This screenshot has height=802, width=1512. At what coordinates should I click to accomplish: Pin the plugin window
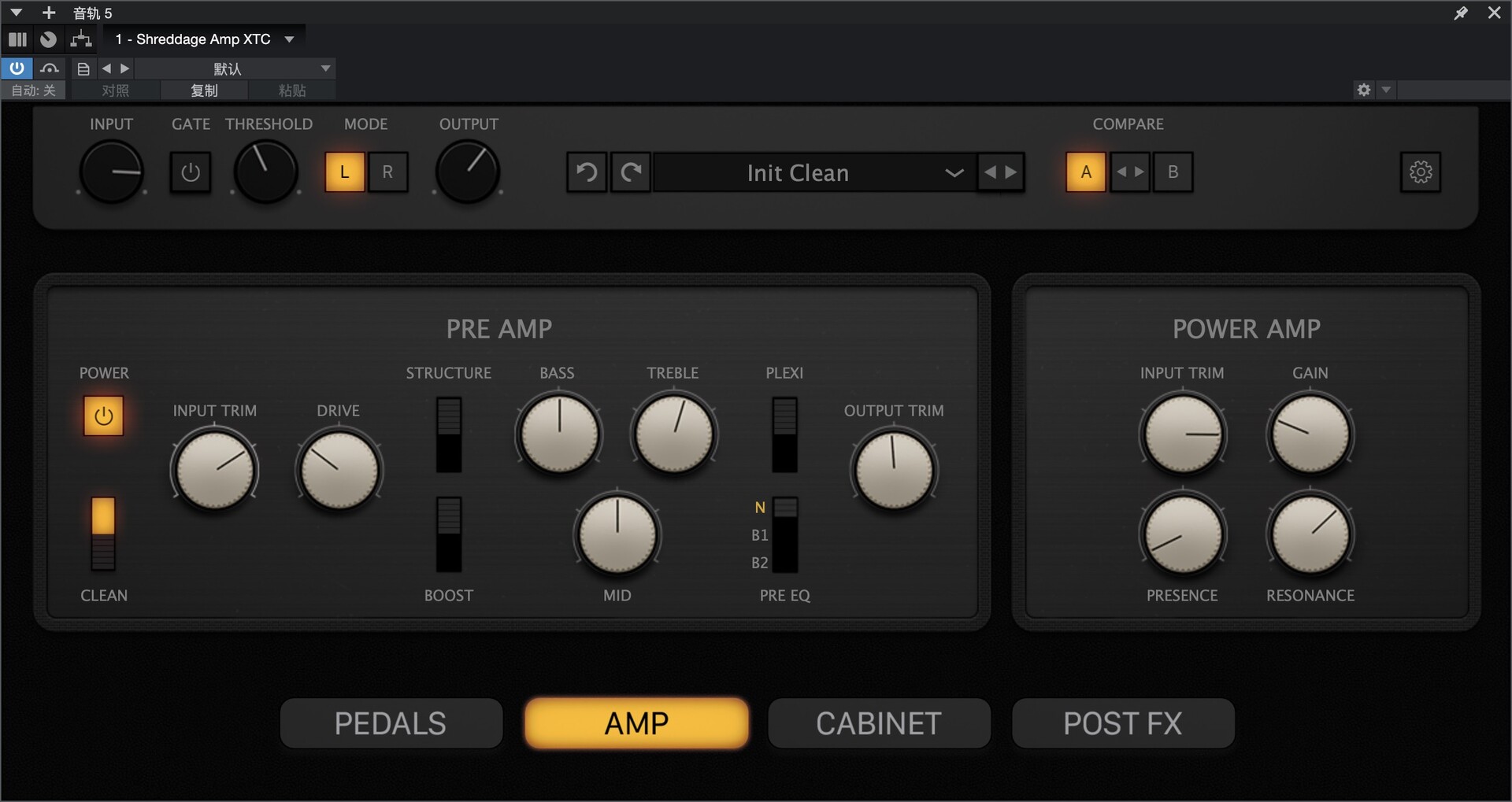pos(1461,13)
